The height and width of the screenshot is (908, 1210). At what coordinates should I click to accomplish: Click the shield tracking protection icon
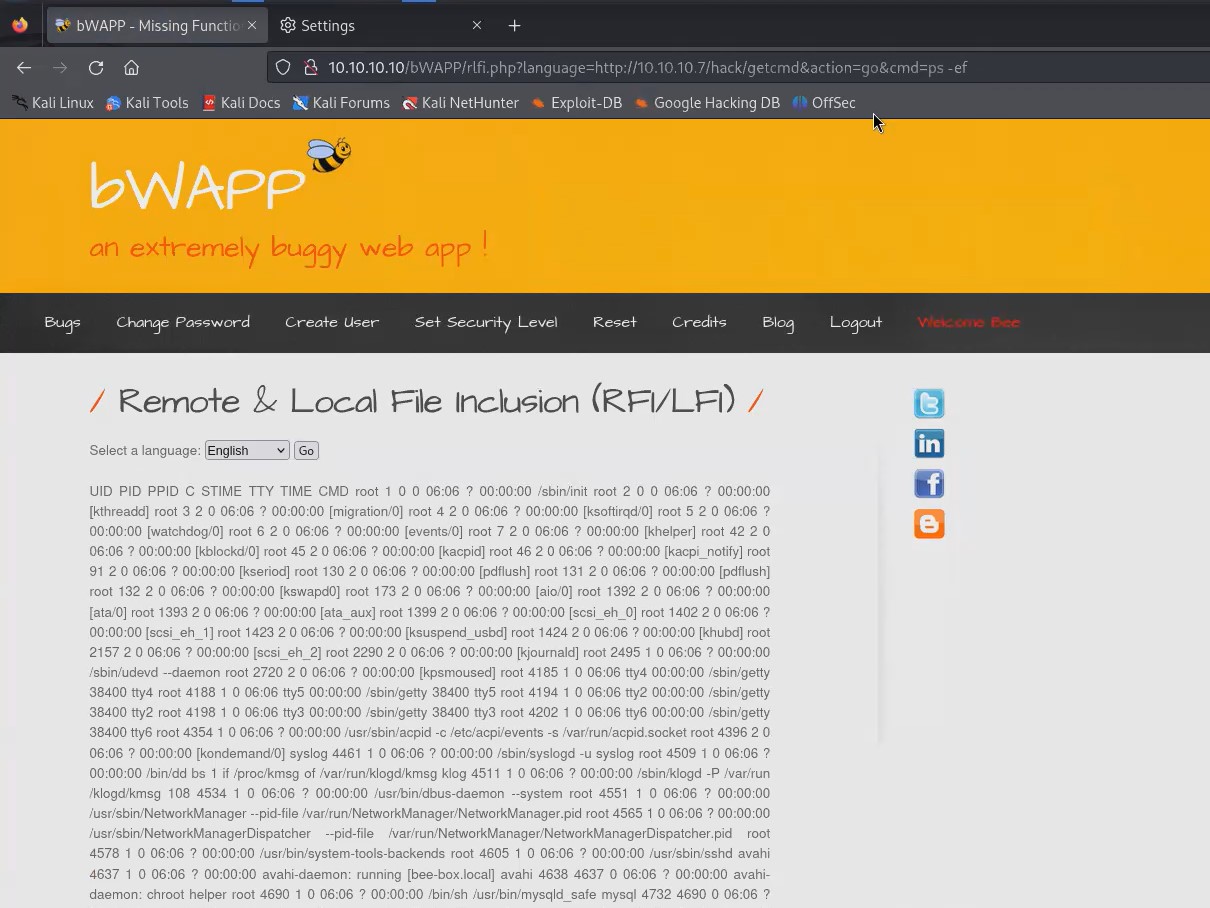point(283,68)
